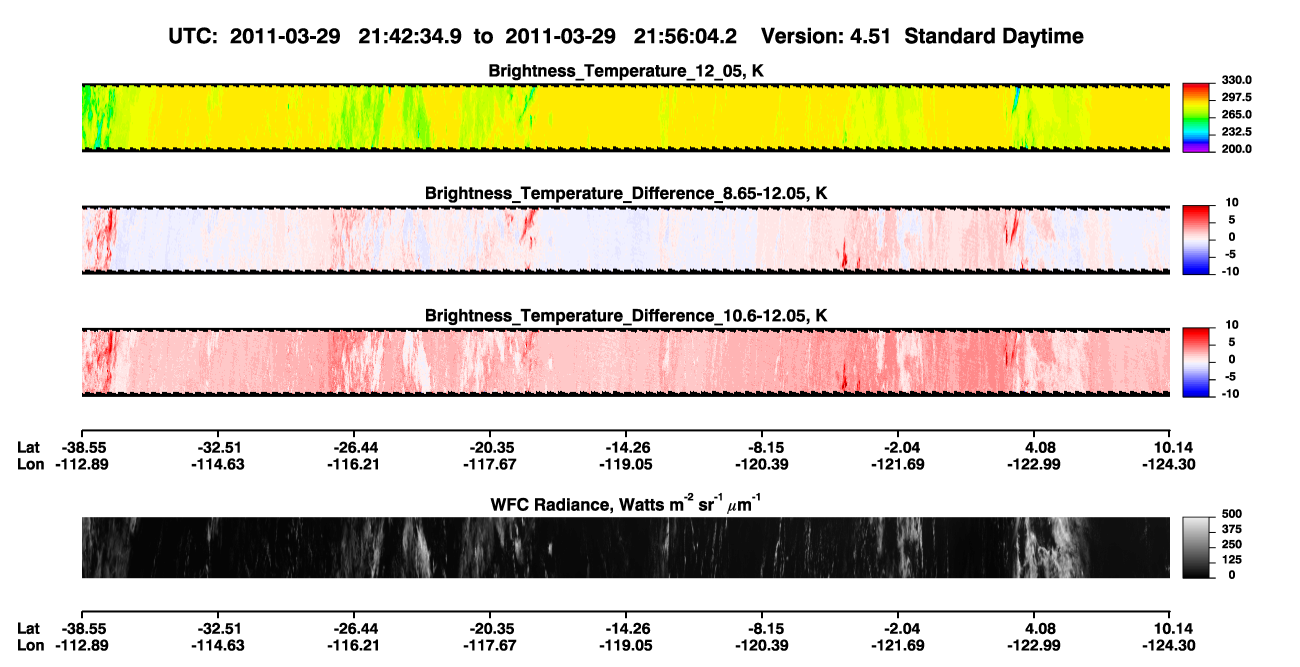Click the cyan cold streak in 12.05 temperature strip
The height and width of the screenshot is (667, 1300).
click(x=1017, y=100)
